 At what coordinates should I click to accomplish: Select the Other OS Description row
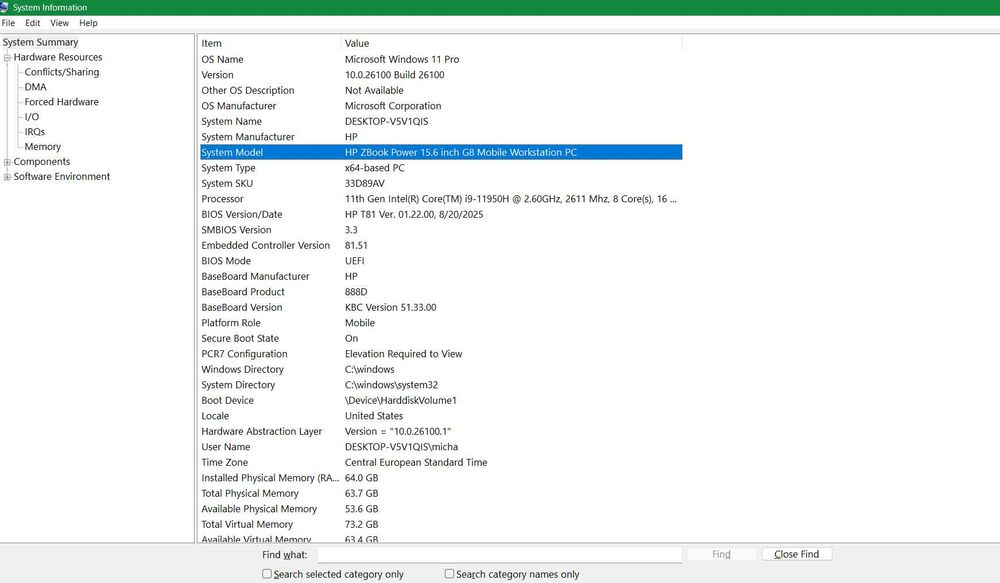(x=441, y=91)
